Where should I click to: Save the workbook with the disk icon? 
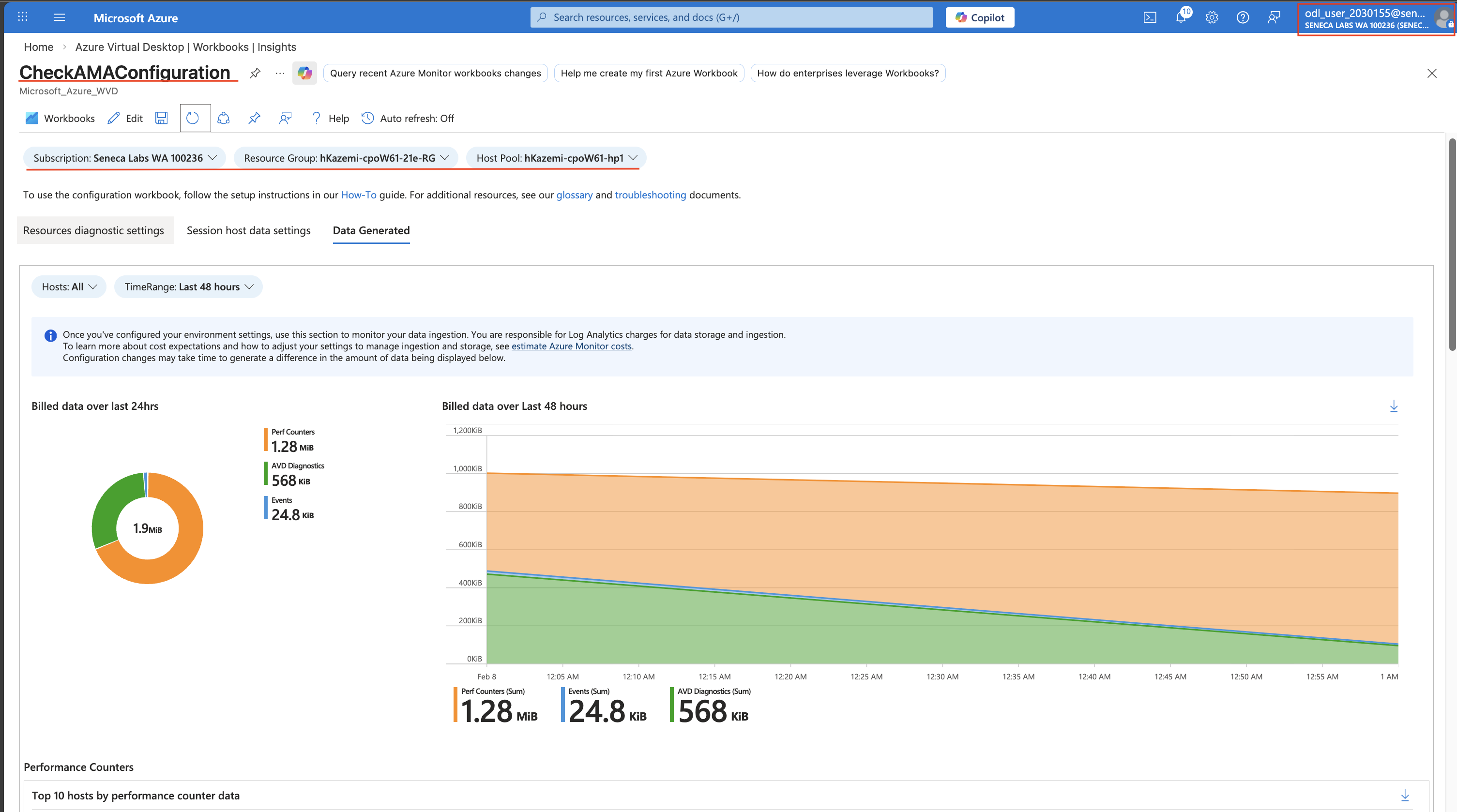coord(162,118)
